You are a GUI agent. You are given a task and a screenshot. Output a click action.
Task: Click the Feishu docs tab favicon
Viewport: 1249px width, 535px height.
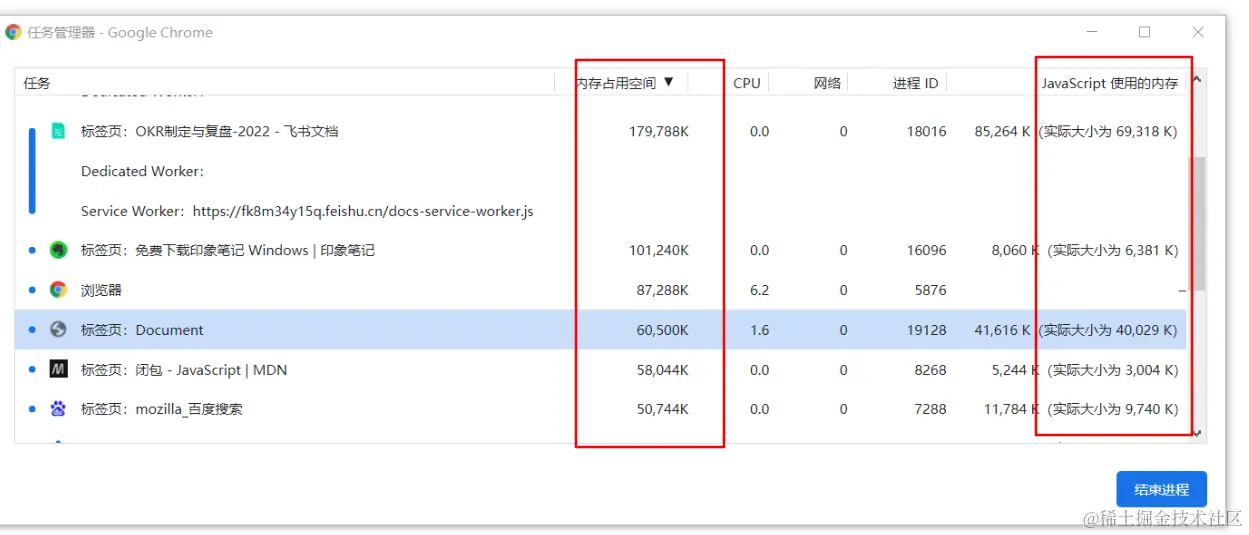point(59,131)
